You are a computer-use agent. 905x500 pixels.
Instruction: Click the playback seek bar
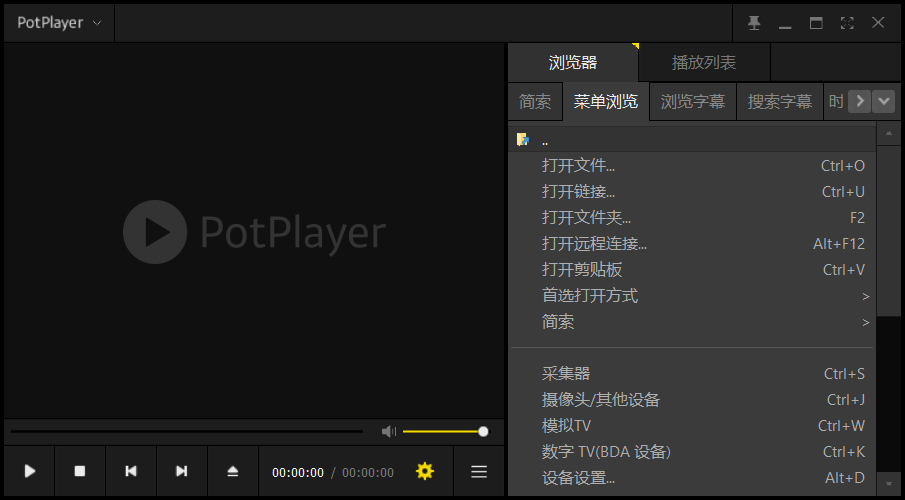[x=186, y=431]
